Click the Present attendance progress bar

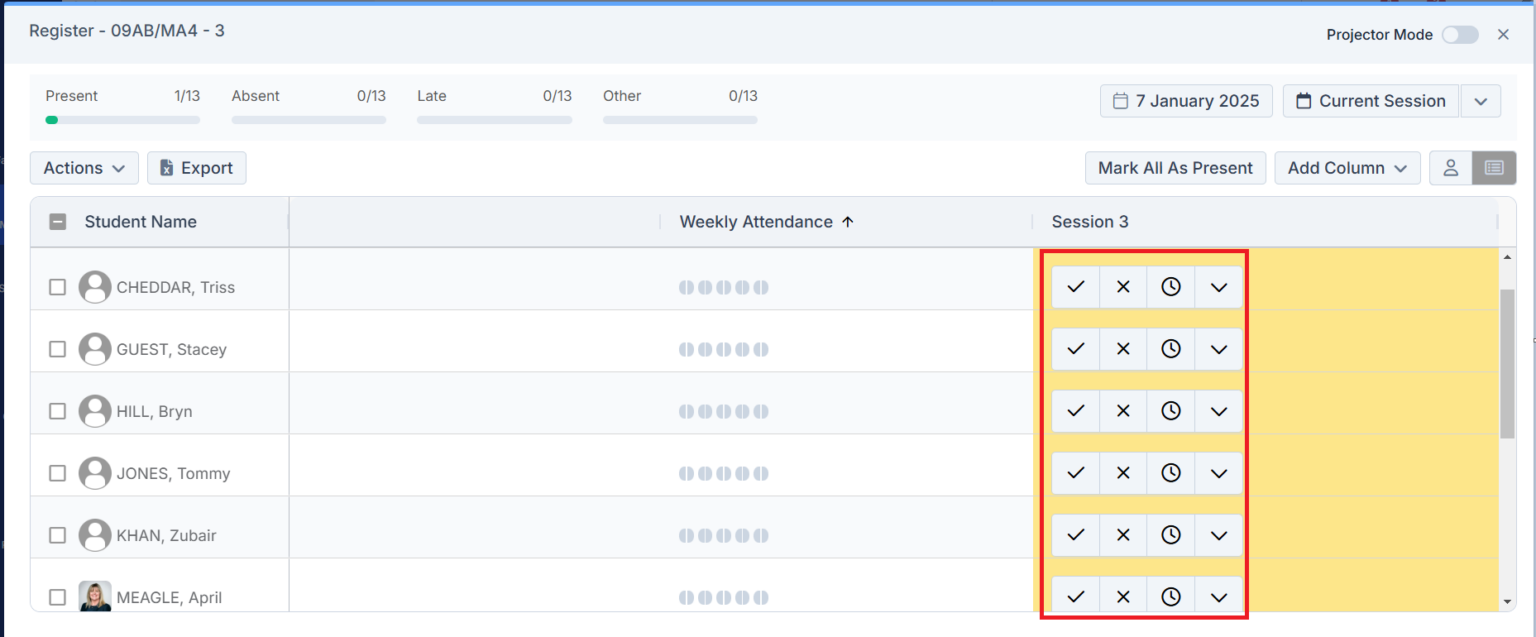(x=120, y=119)
